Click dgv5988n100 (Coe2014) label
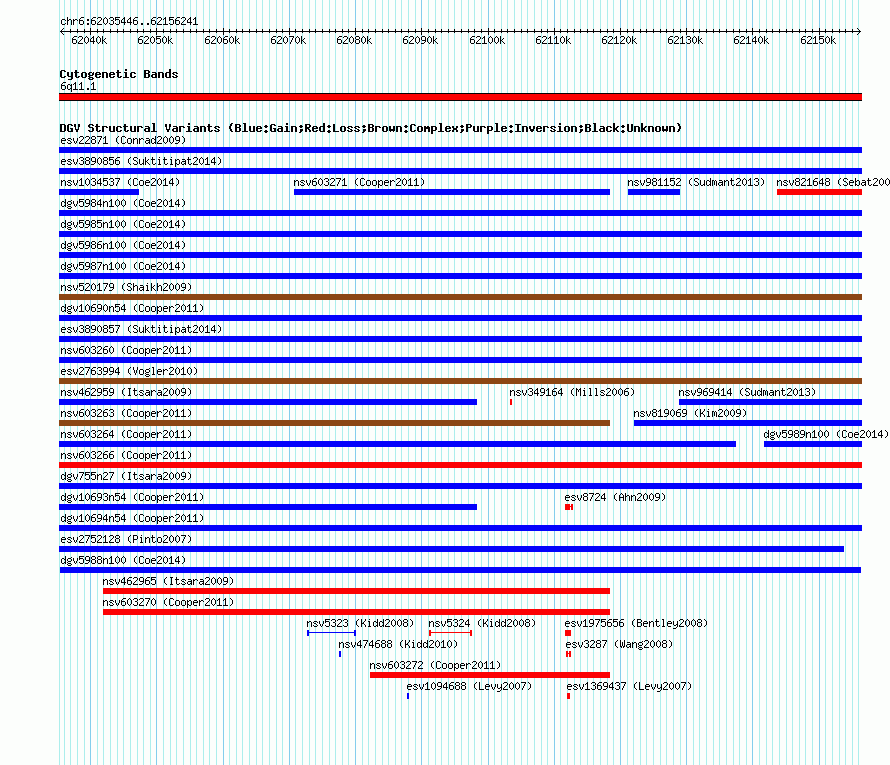The image size is (890, 765). point(123,560)
